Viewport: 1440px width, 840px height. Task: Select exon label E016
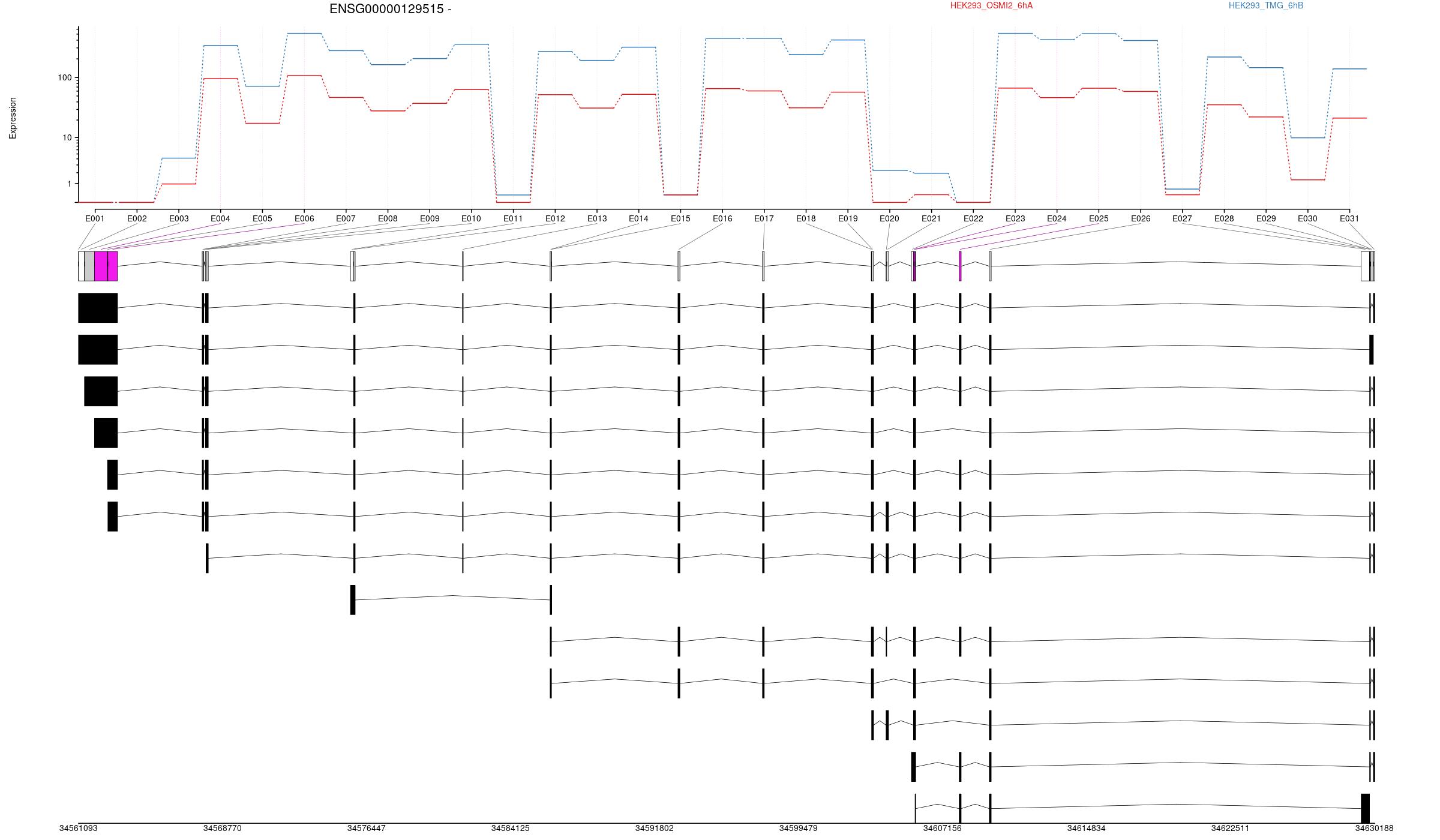[x=722, y=218]
